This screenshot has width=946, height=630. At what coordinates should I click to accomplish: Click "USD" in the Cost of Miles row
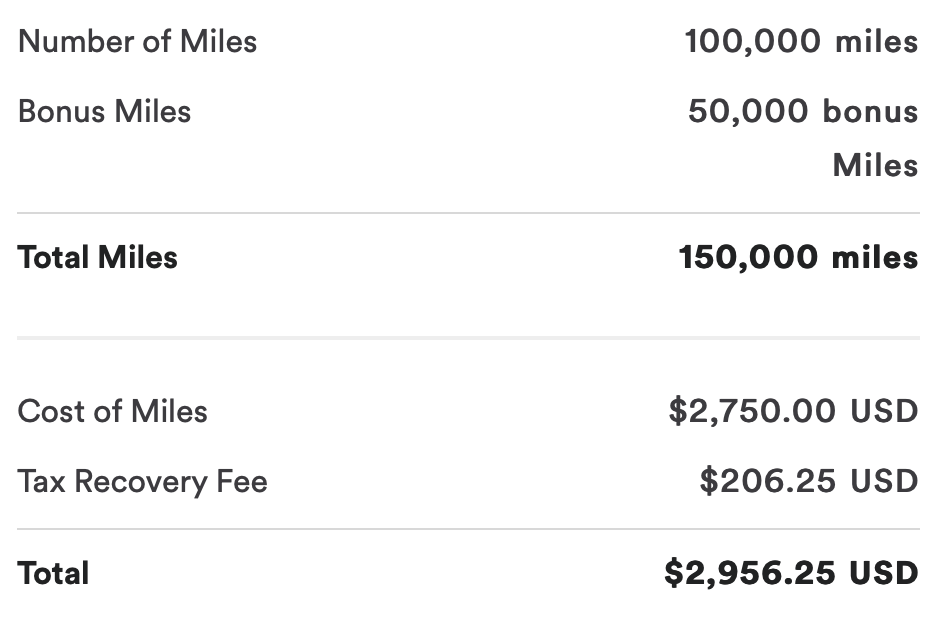(x=884, y=412)
